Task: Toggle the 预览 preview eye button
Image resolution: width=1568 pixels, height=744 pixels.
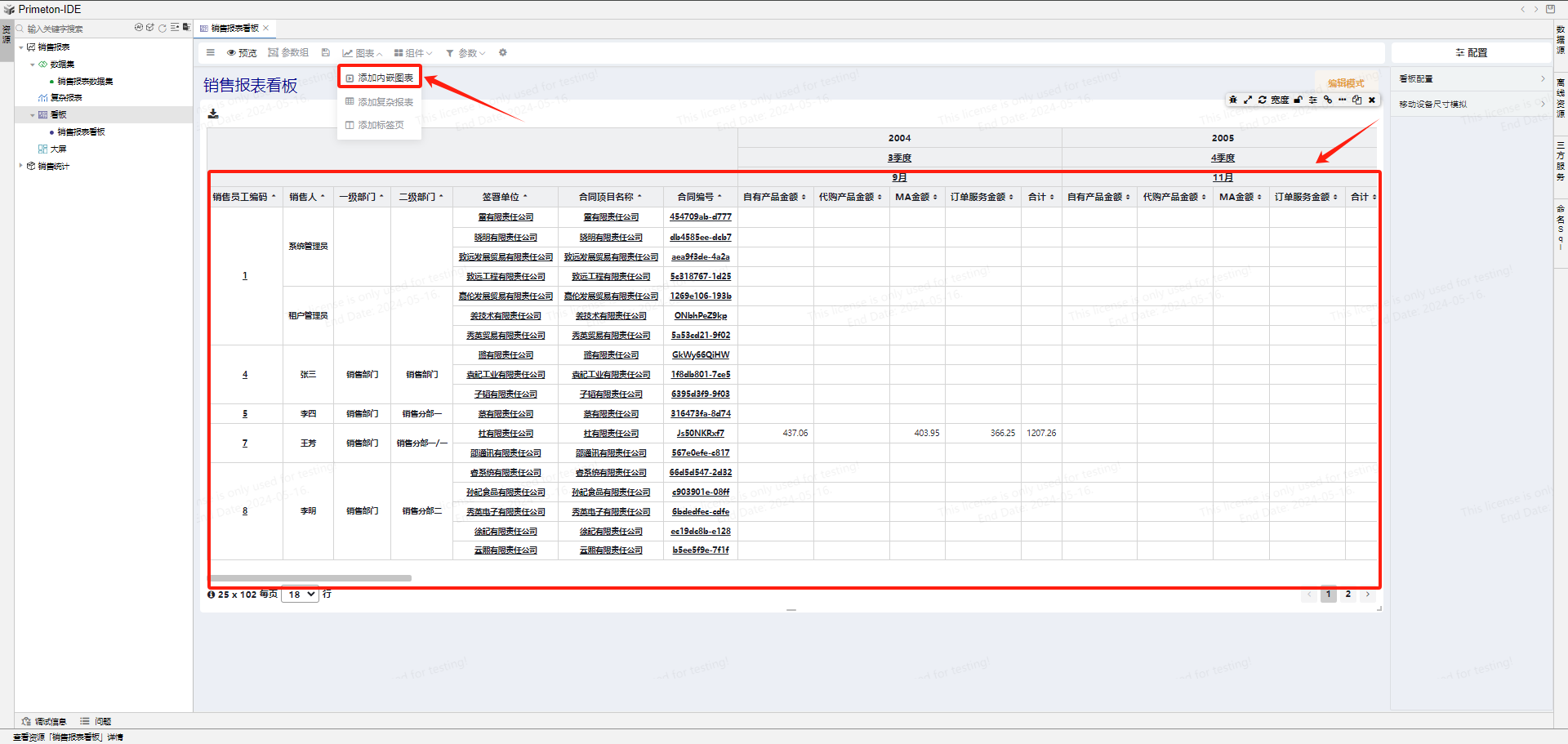Action: pos(242,53)
